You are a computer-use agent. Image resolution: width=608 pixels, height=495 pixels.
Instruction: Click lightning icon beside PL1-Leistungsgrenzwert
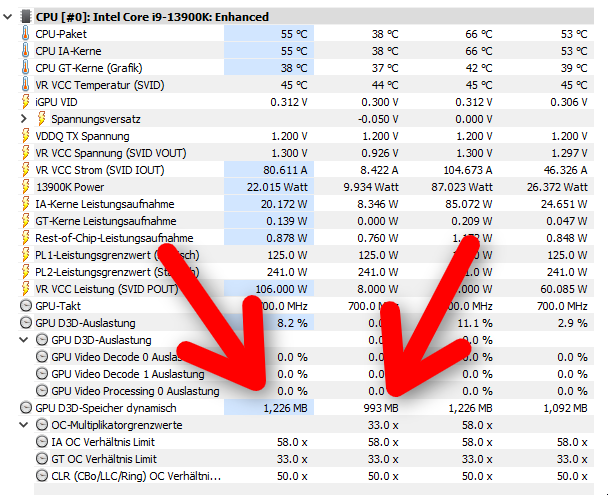(x=26, y=255)
